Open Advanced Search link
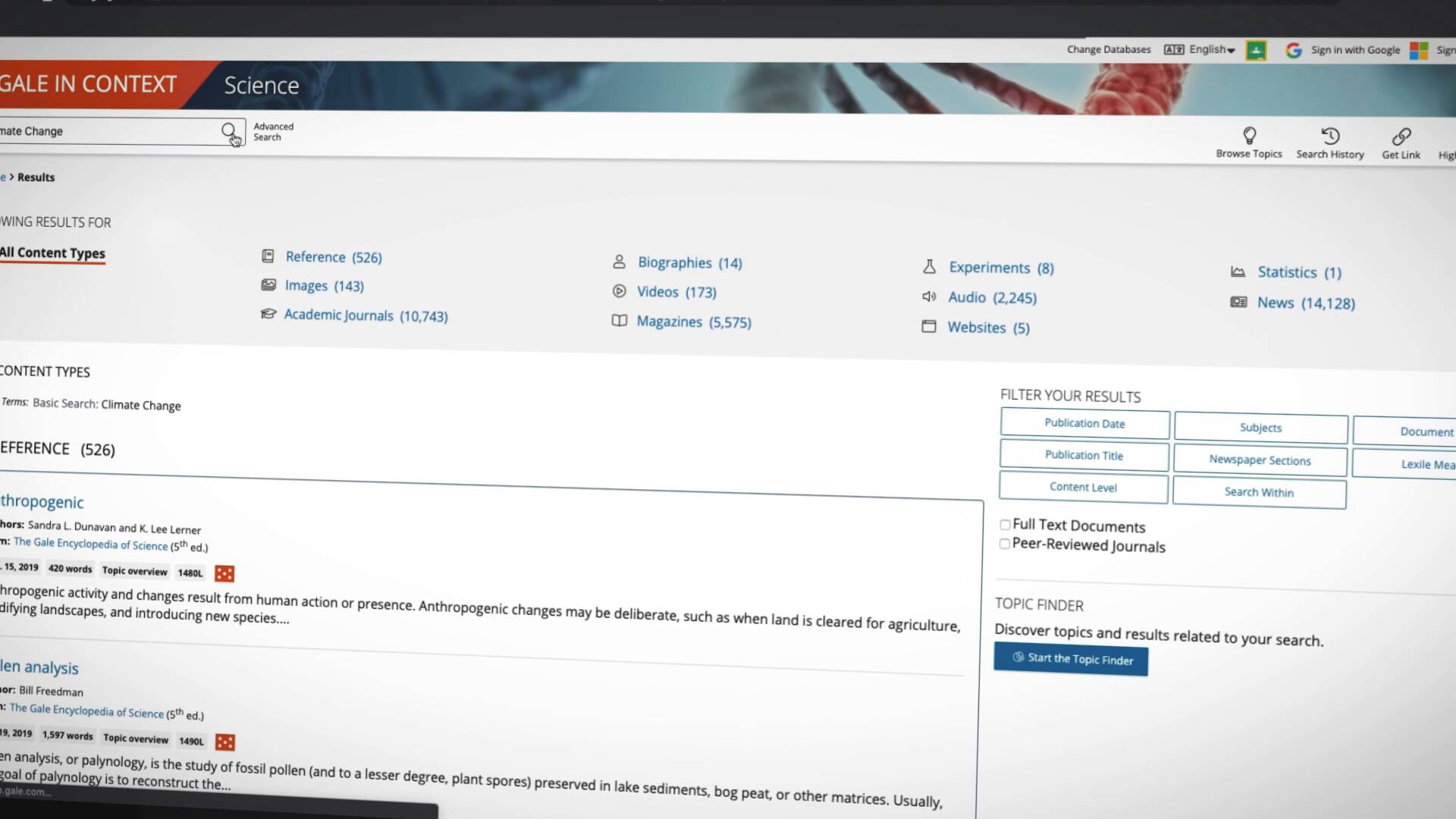This screenshot has height=819, width=1456. click(x=273, y=132)
